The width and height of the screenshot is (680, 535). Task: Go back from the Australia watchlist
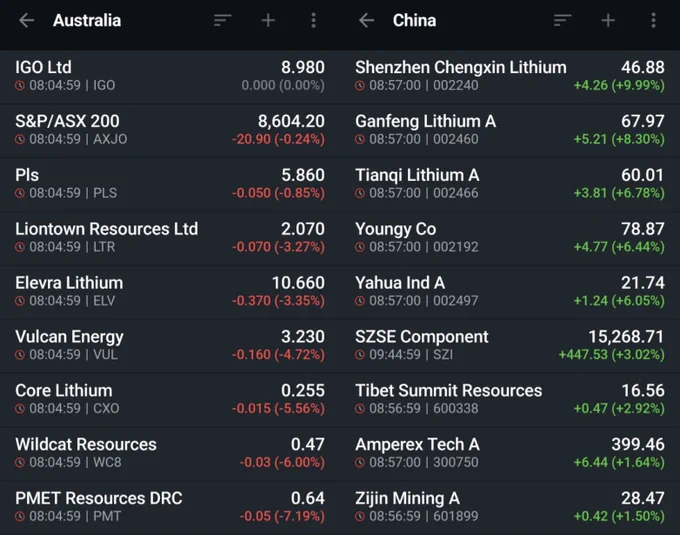click(x=26, y=20)
